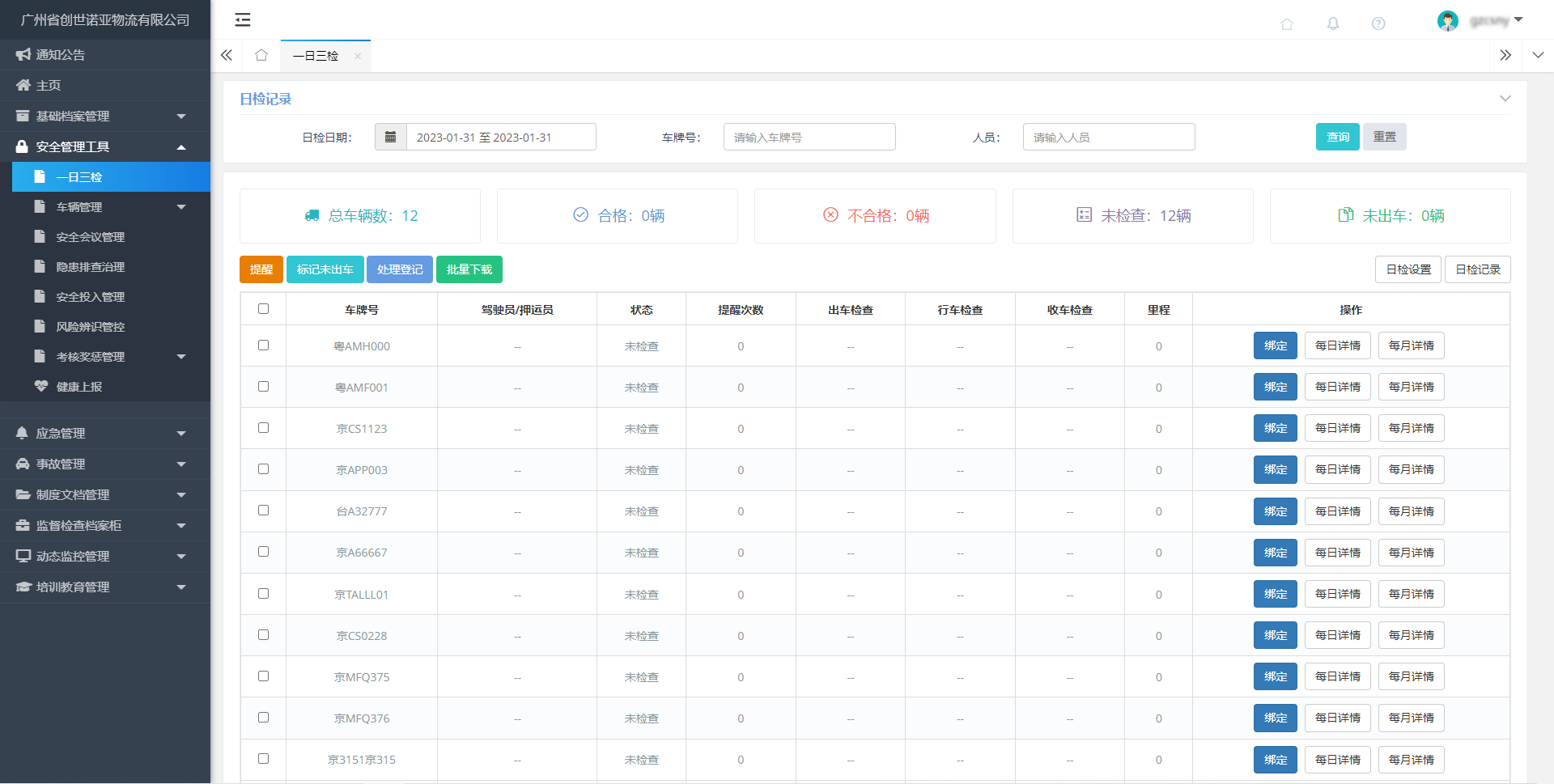Collapse the 日检记录 search panel
The width and height of the screenshot is (1554, 784).
click(x=1505, y=99)
